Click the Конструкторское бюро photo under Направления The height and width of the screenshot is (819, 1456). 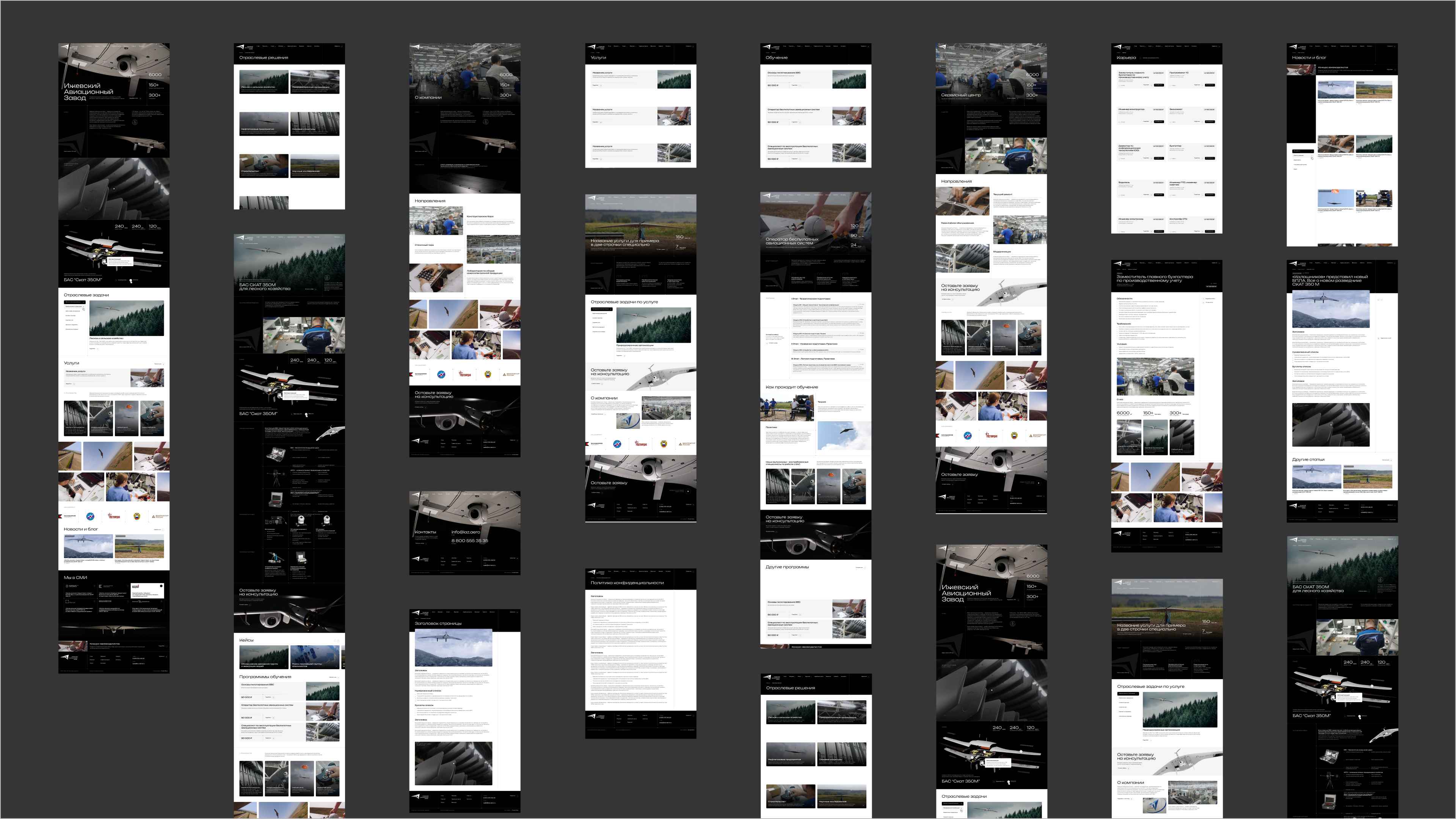(436, 220)
